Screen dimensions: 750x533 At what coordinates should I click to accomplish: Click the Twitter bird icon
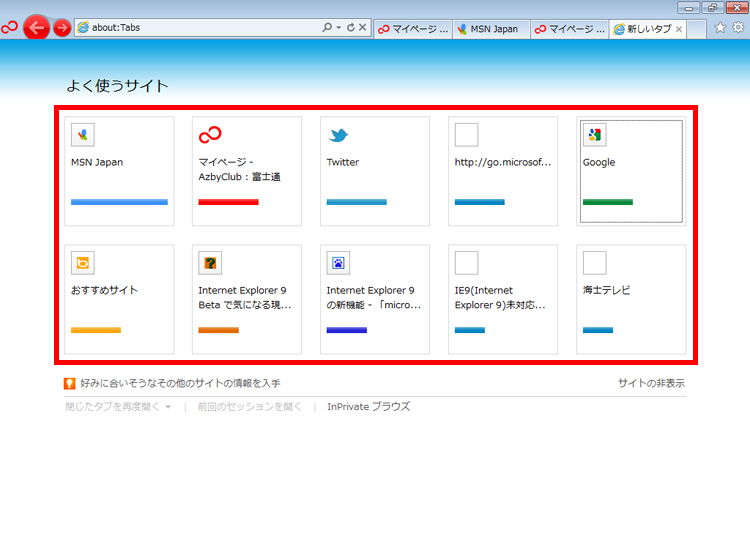click(338, 135)
